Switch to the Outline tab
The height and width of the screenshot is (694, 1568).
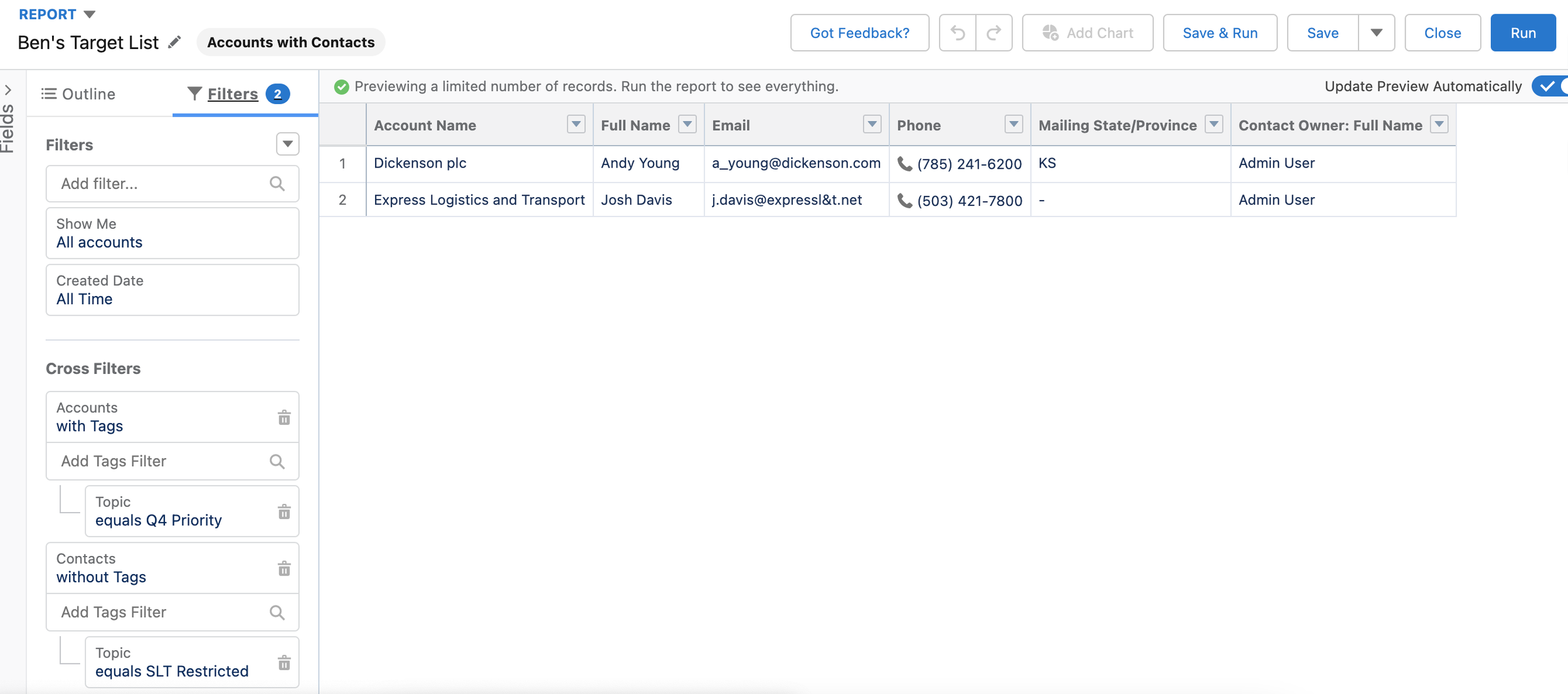pos(79,94)
